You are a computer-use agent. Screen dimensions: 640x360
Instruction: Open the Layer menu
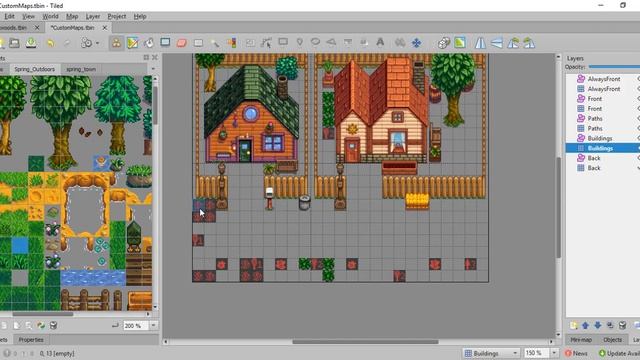pos(93,16)
